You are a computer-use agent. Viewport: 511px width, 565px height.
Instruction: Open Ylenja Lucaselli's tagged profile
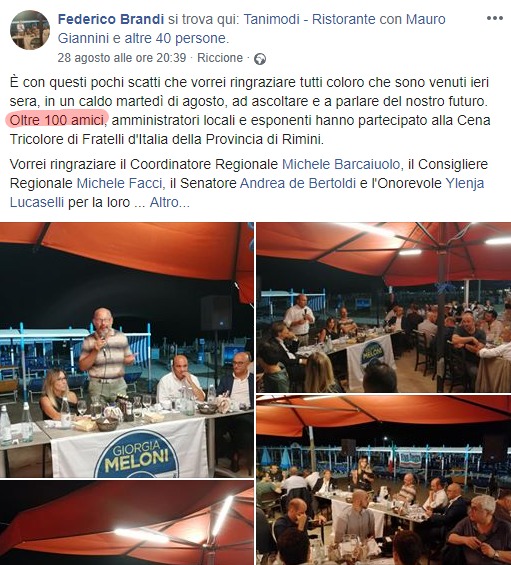[247, 193]
